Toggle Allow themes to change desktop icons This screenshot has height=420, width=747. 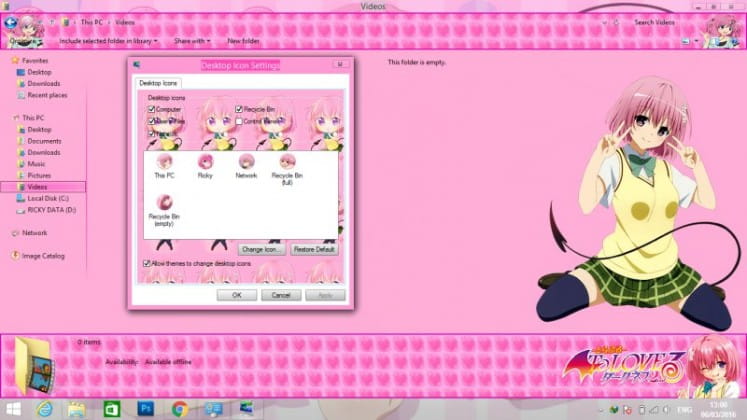click(147, 263)
